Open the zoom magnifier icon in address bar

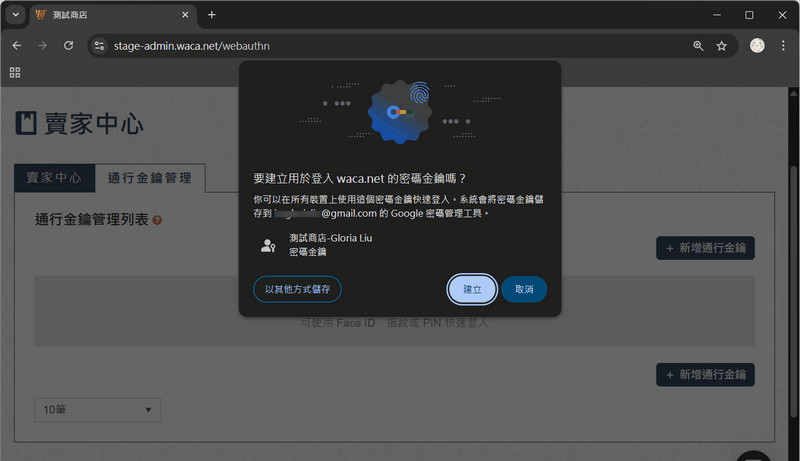point(698,46)
